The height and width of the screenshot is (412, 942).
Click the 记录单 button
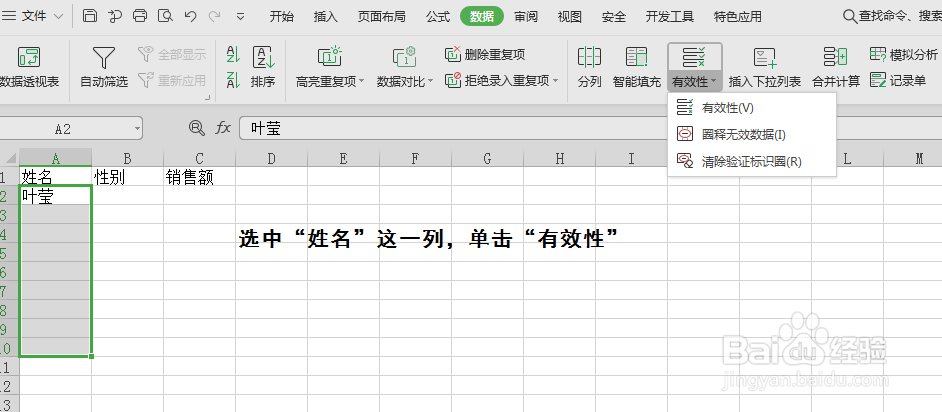[898, 80]
